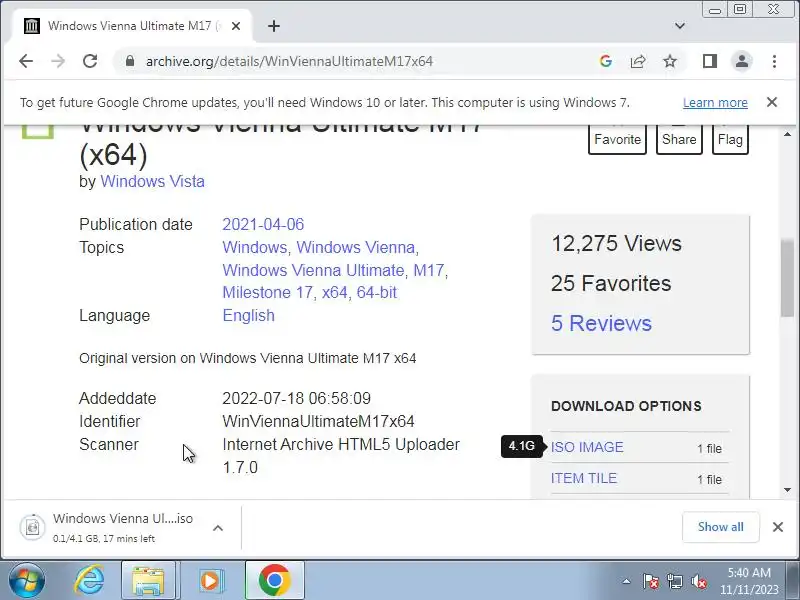800x600 pixels.
Task: Go back using the browser back arrow
Action: point(26,61)
